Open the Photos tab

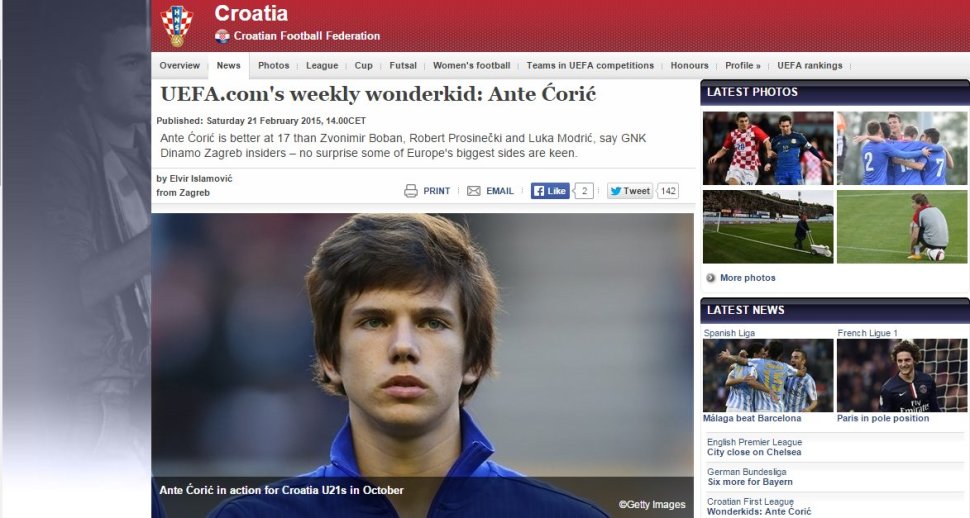273,66
